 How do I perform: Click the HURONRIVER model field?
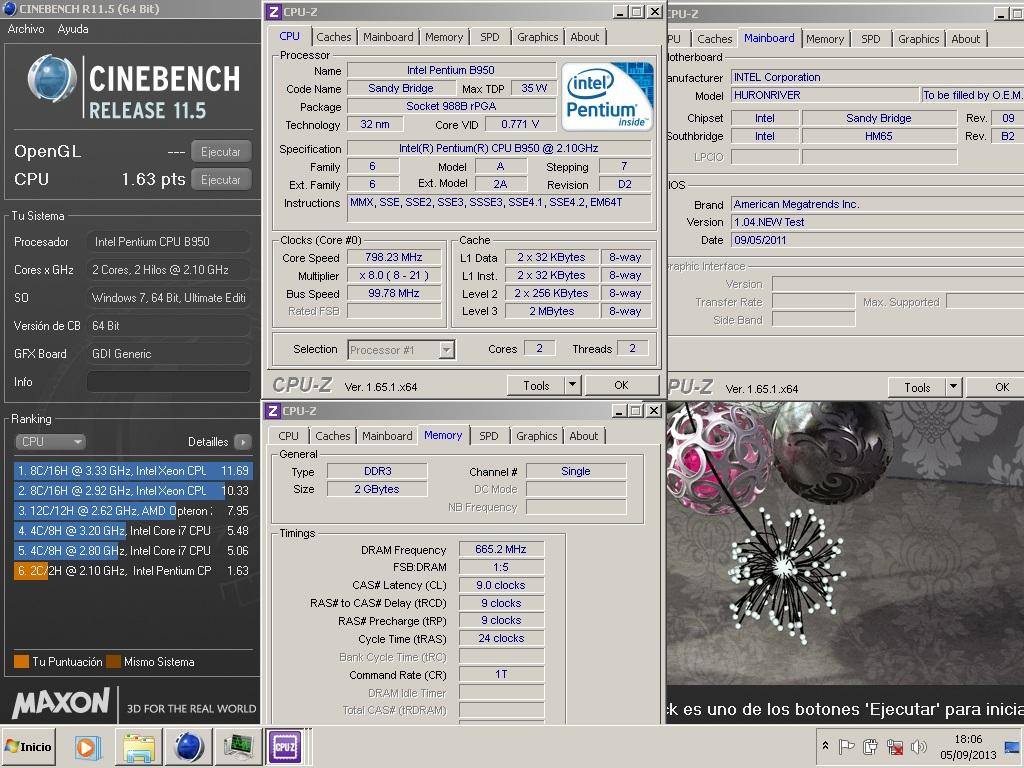pyautogui.click(x=824, y=95)
